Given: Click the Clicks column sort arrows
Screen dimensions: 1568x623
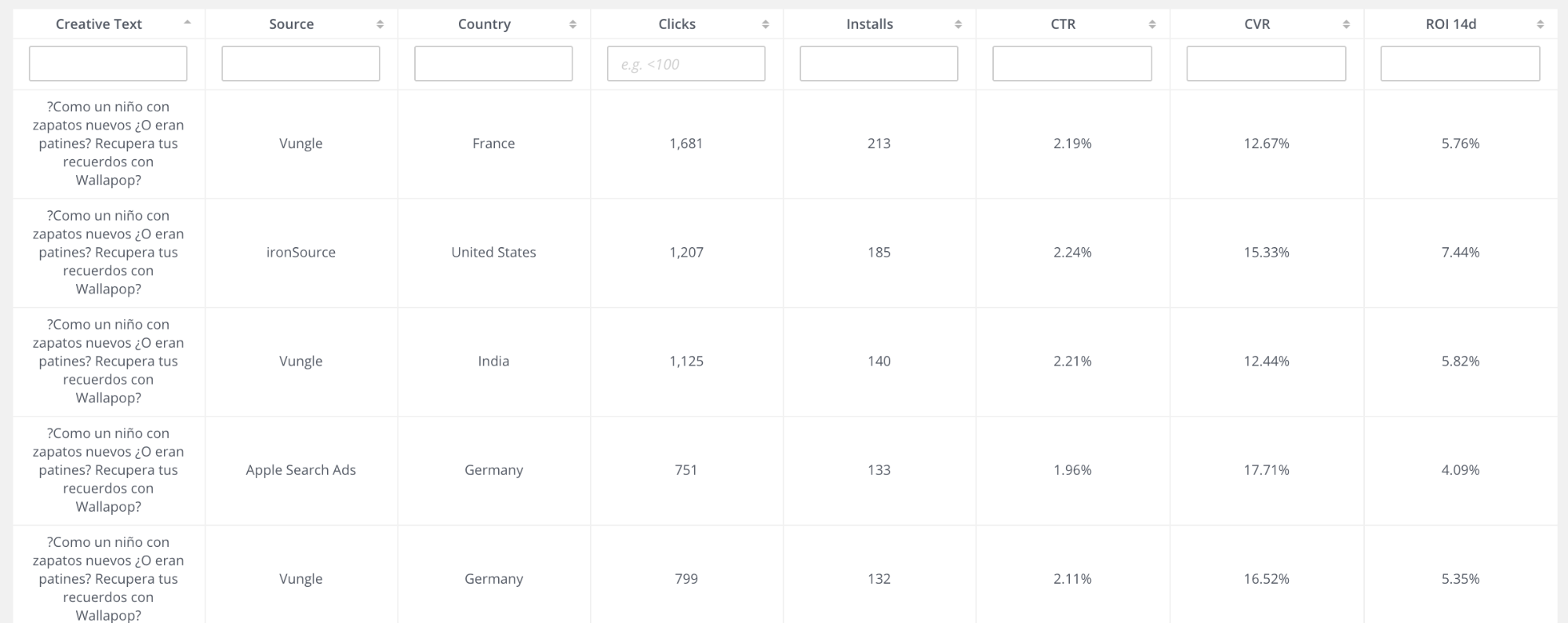Looking at the screenshot, I should [x=766, y=24].
